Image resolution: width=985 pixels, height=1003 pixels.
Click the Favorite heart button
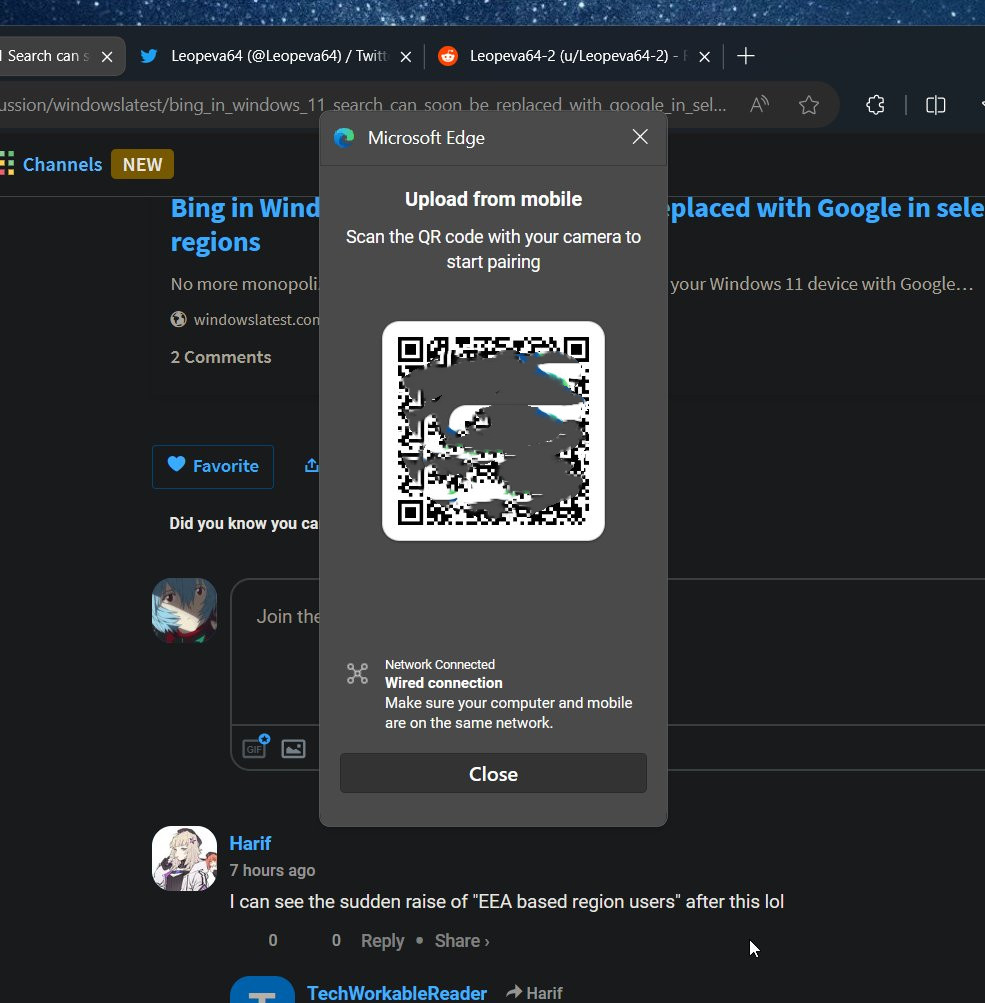pyautogui.click(x=213, y=466)
